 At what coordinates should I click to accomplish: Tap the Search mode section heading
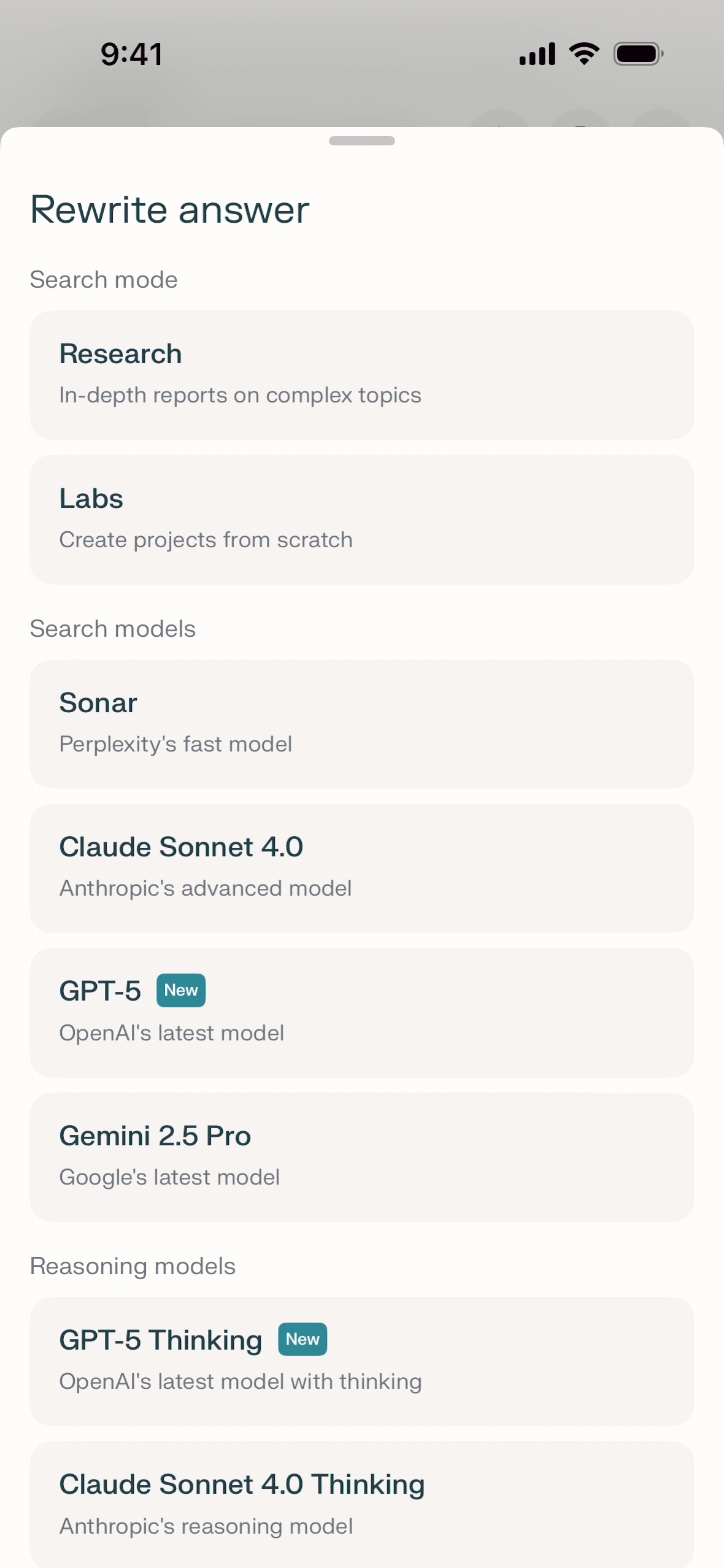104,280
